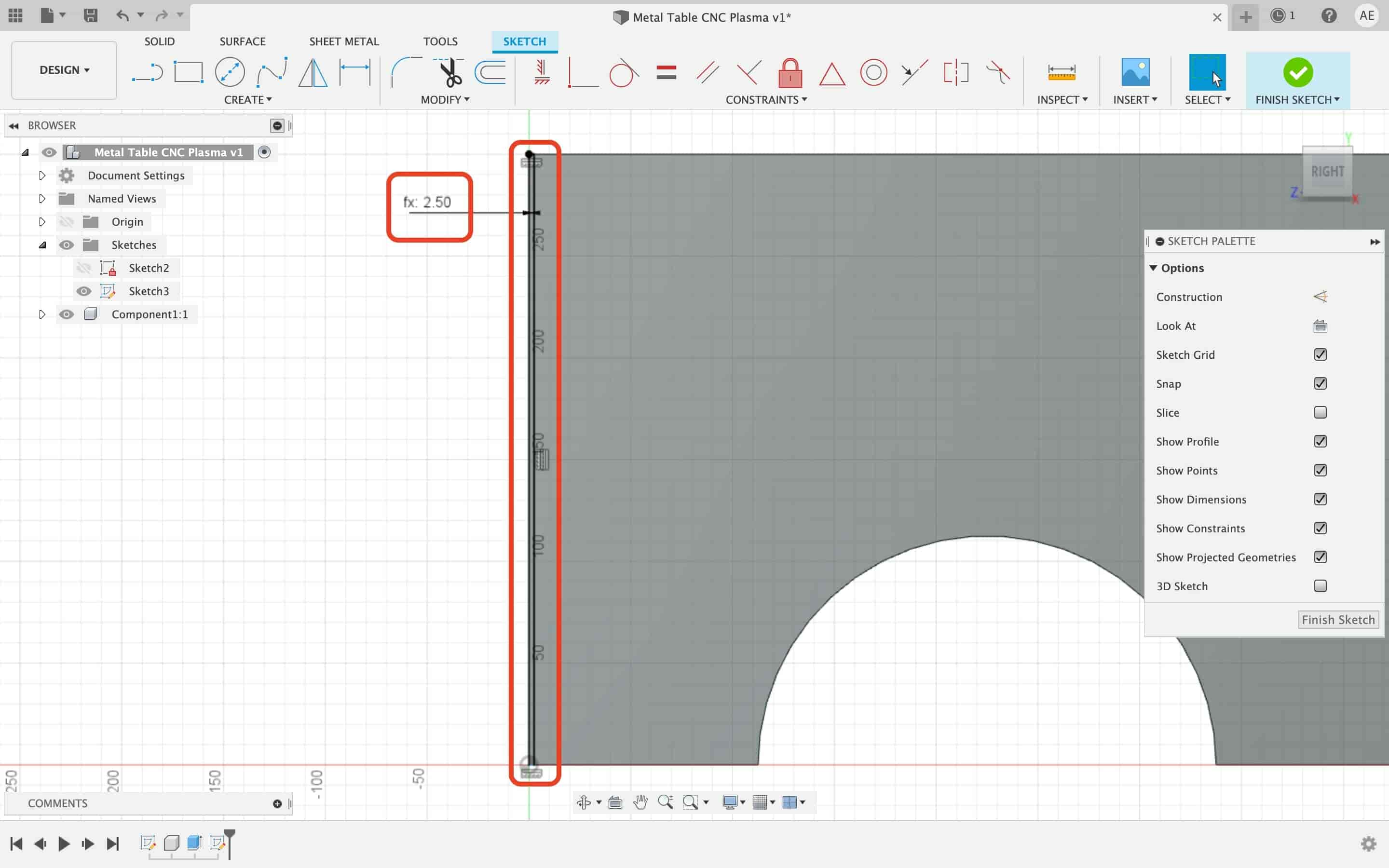The image size is (1389, 868).
Task: Select the Spline sketch tool
Action: tap(272, 72)
